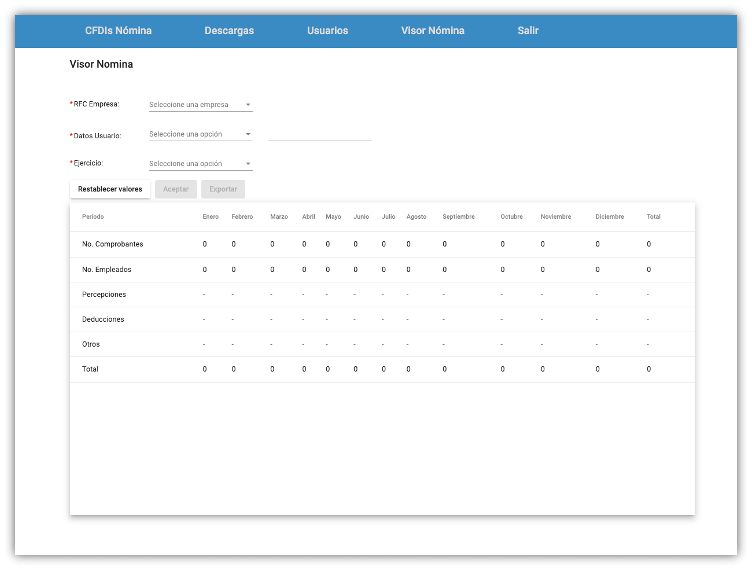Viewport: 752px width, 570px height.
Task: Select the Total row label
Action: click(90, 369)
